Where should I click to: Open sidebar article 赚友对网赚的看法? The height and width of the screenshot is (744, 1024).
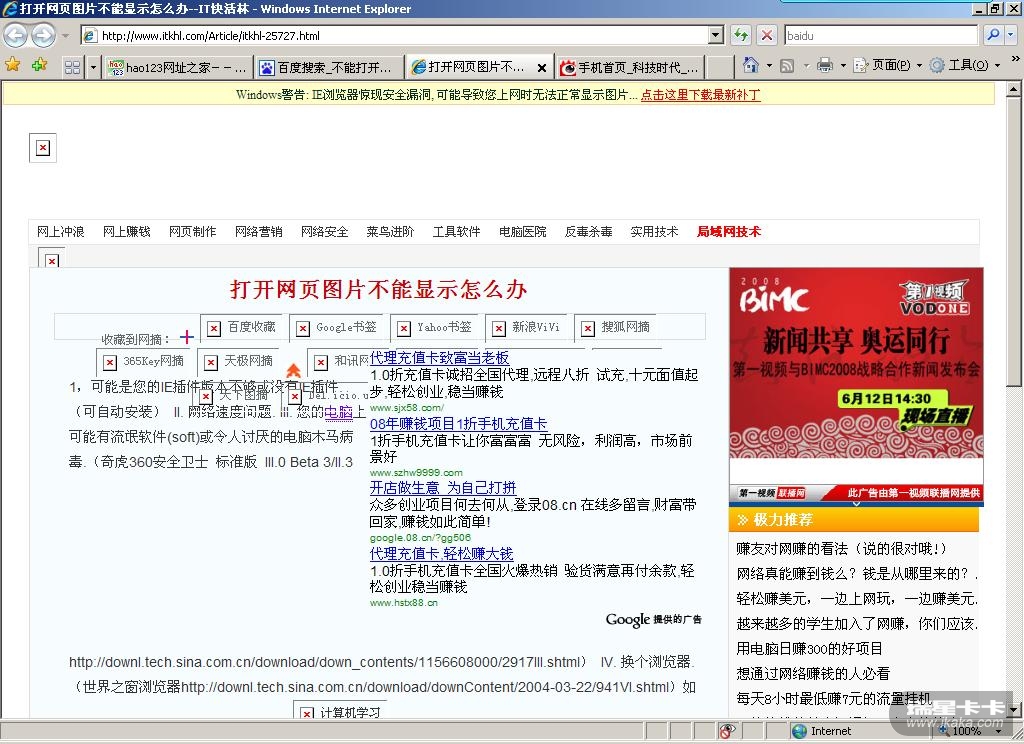pyautogui.click(x=841, y=549)
